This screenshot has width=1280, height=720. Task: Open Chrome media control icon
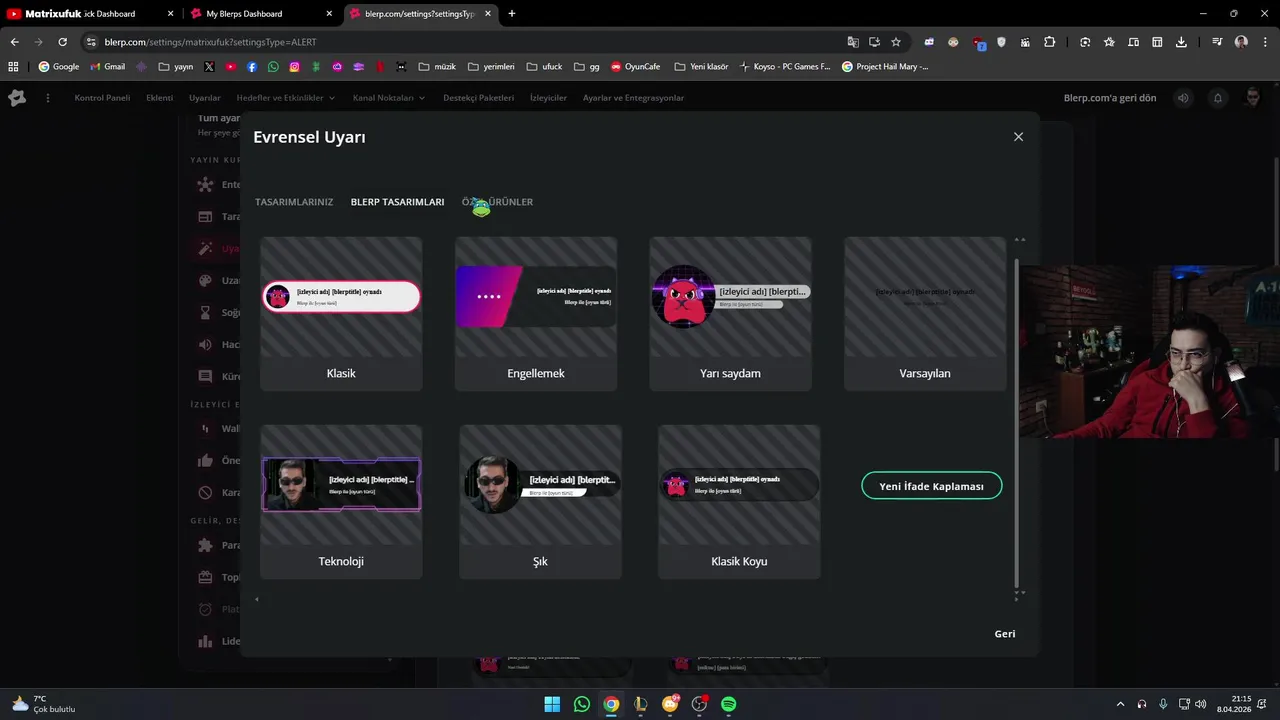pos(1217,42)
